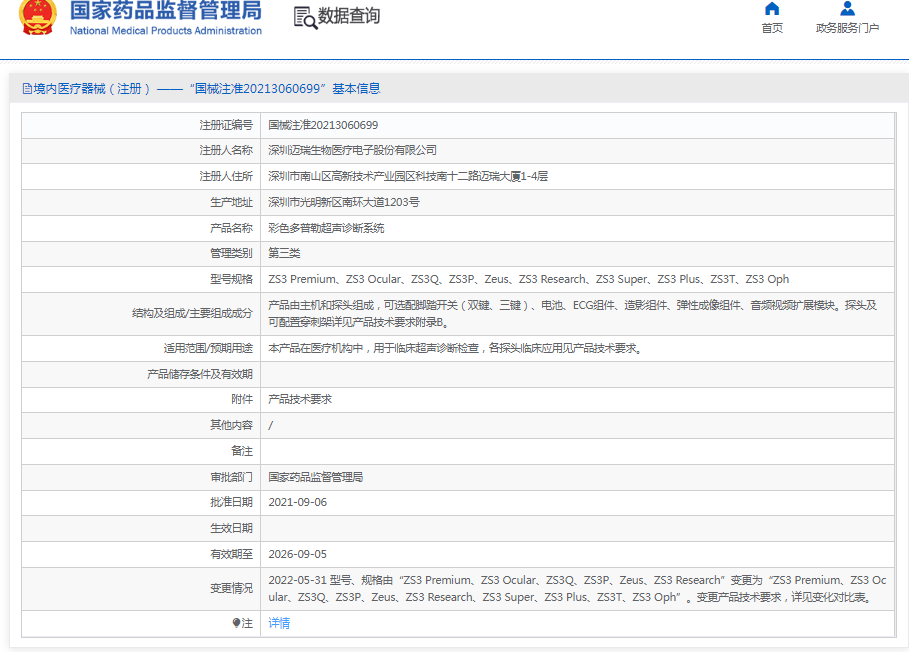Viewport: 909px width, 652px height.
Task: Click the 审批部门 row label
Action: coord(231,477)
